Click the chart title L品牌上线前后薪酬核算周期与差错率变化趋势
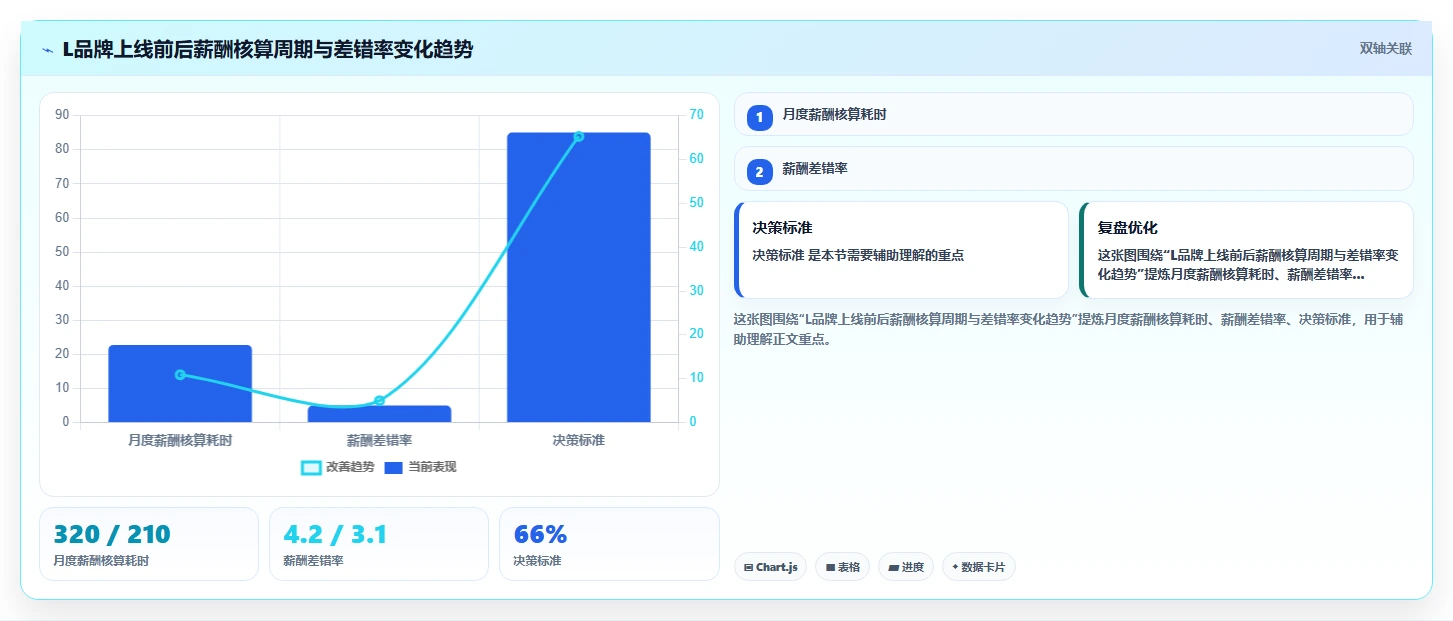 [268, 49]
